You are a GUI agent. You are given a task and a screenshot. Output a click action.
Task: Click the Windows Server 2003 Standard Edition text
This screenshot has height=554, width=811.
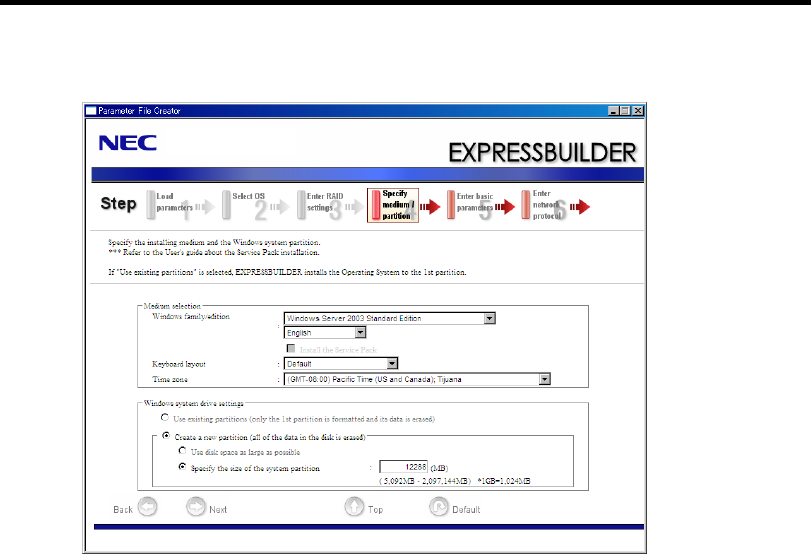click(x=354, y=319)
